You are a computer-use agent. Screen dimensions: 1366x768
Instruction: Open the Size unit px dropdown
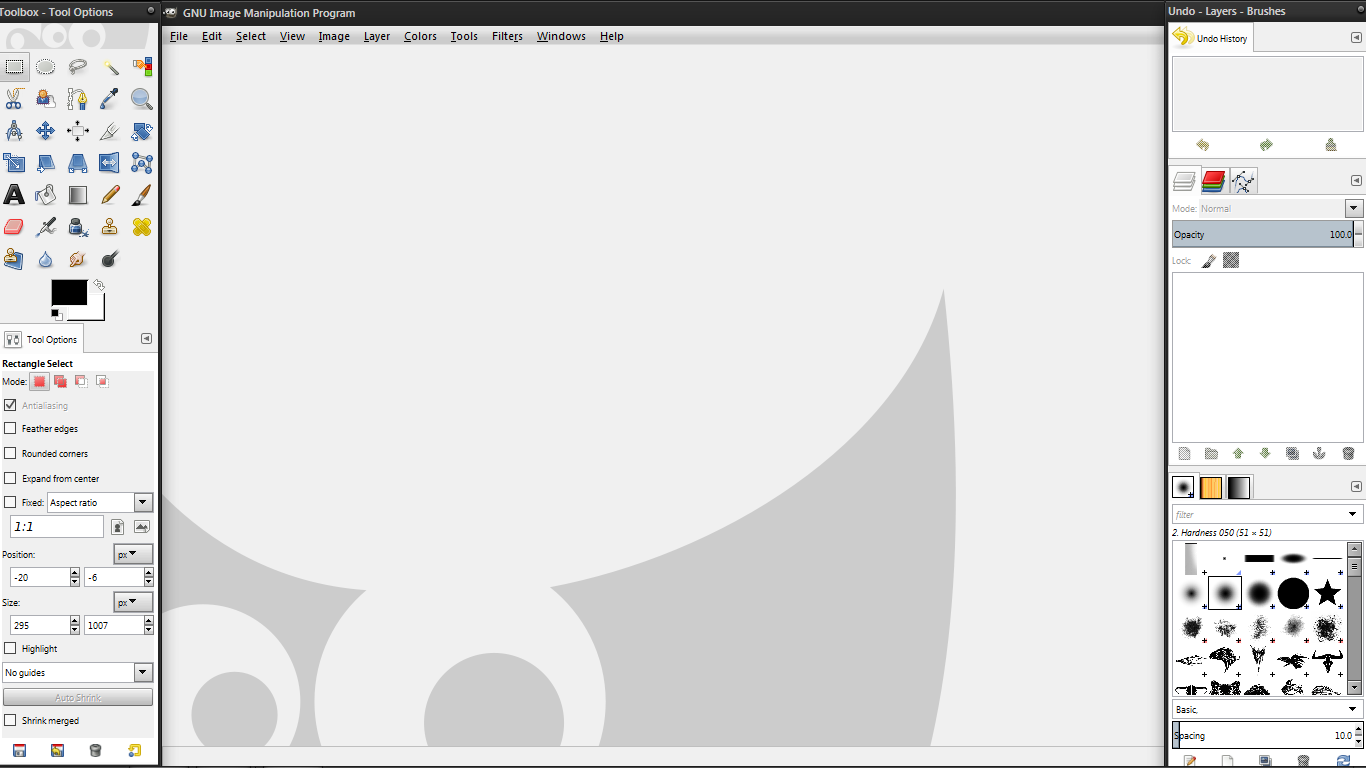point(133,602)
